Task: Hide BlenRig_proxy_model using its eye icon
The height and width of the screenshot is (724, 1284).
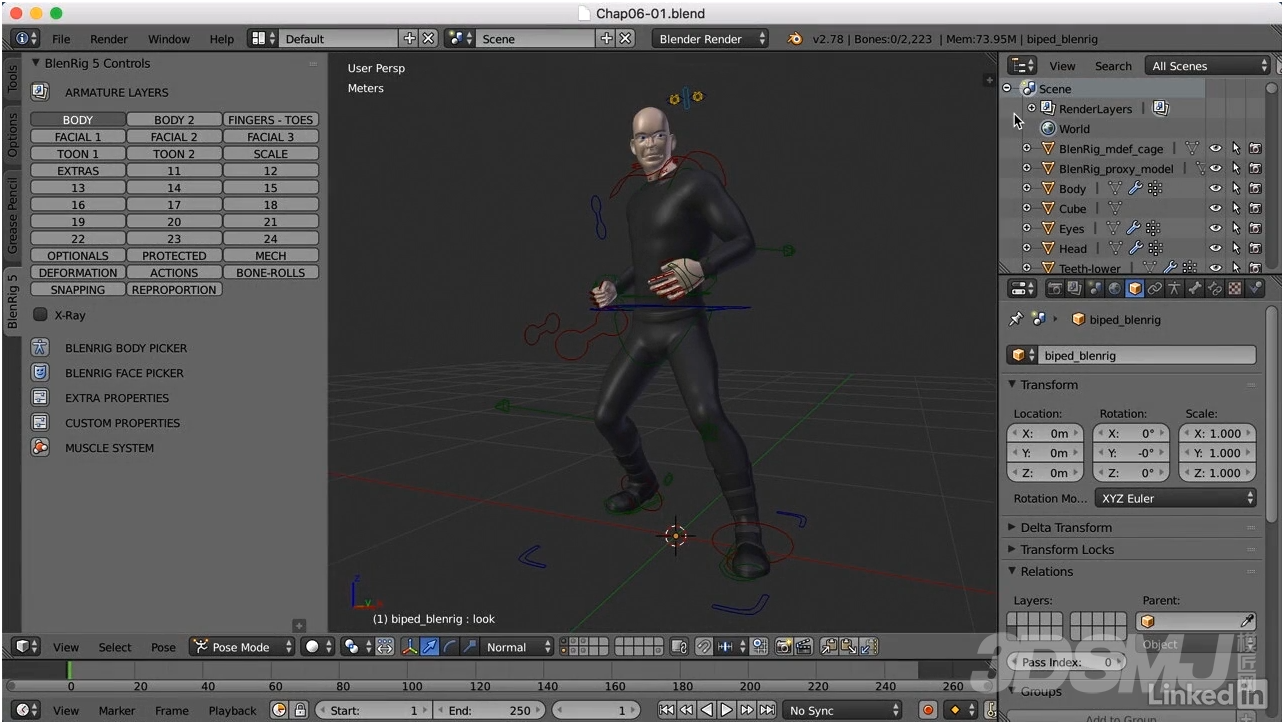Action: [1216, 168]
